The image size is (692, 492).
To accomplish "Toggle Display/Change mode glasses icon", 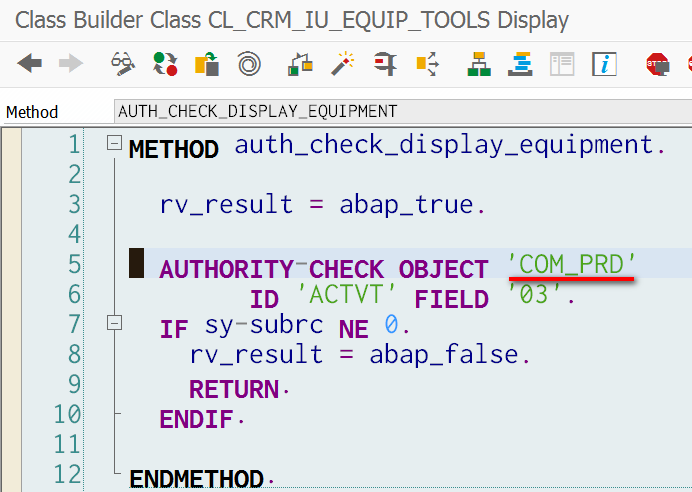I will (x=123, y=64).
